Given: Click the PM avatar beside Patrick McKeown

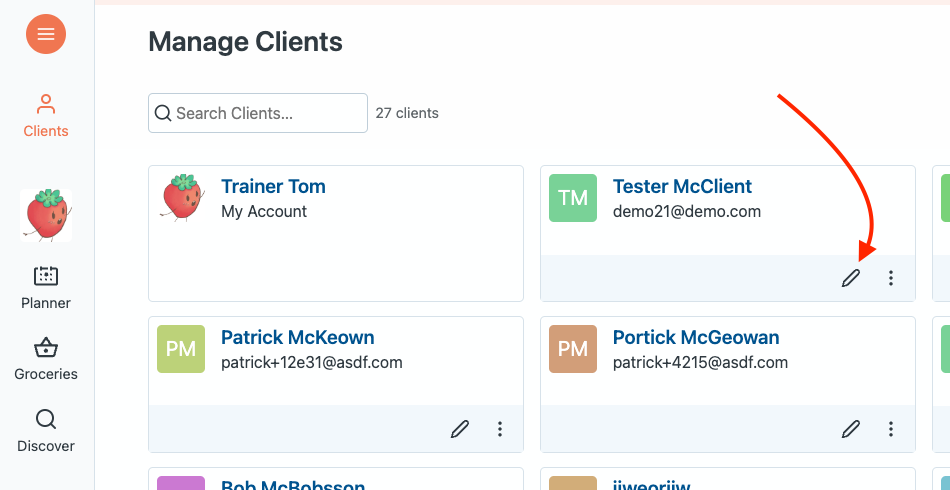Looking at the screenshot, I should 181,349.
